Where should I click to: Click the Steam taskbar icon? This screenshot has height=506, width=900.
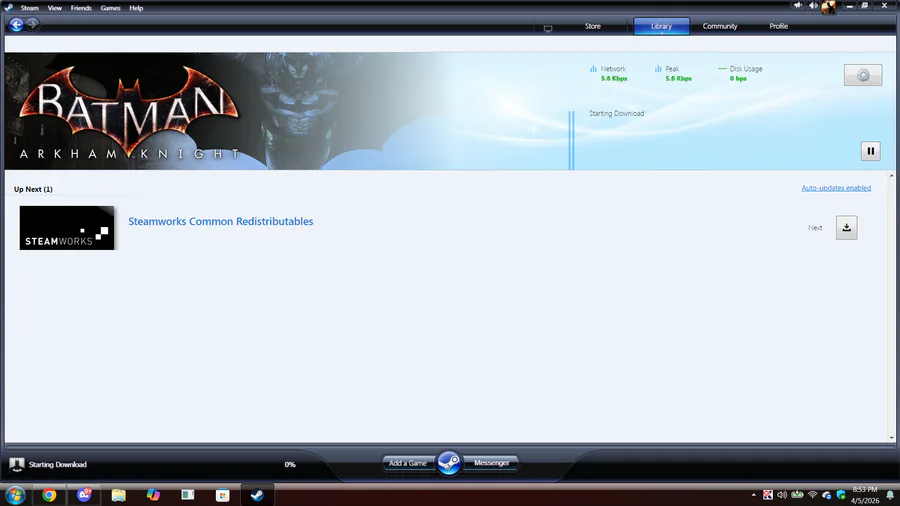click(x=257, y=495)
